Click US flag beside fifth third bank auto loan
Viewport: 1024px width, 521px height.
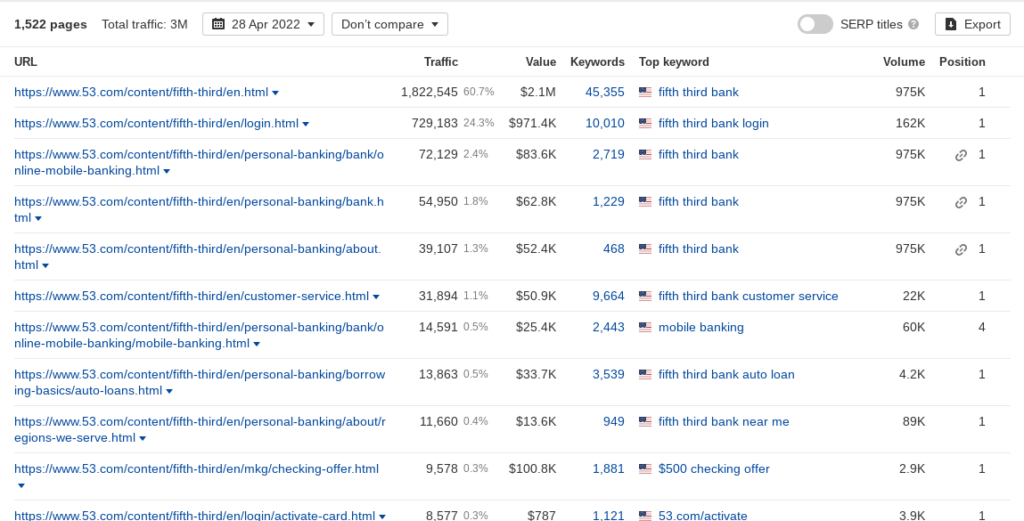pos(645,375)
